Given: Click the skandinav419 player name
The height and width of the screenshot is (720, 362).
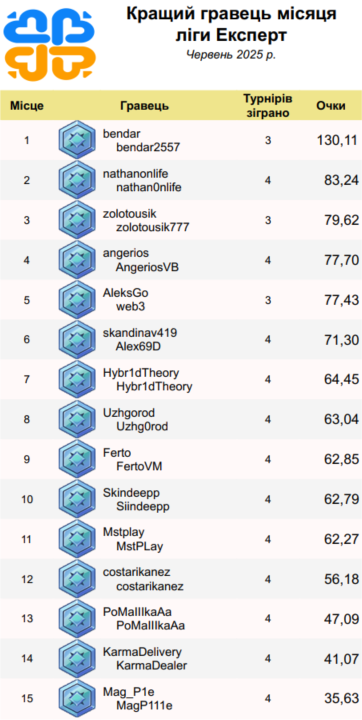Looking at the screenshot, I should pyautogui.click(x=140, y=332).
